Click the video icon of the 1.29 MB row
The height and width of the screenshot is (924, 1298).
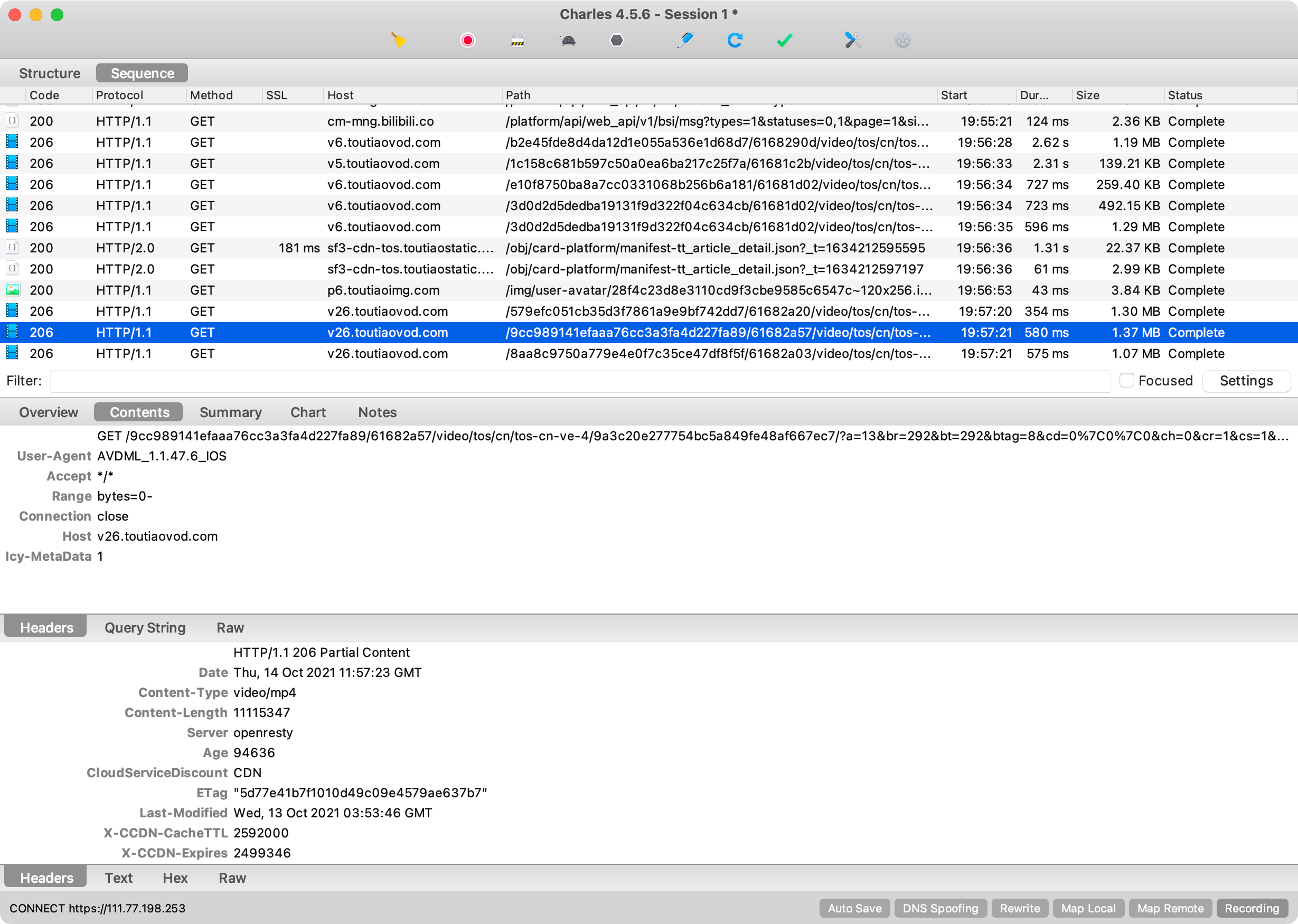pos(12,227)
